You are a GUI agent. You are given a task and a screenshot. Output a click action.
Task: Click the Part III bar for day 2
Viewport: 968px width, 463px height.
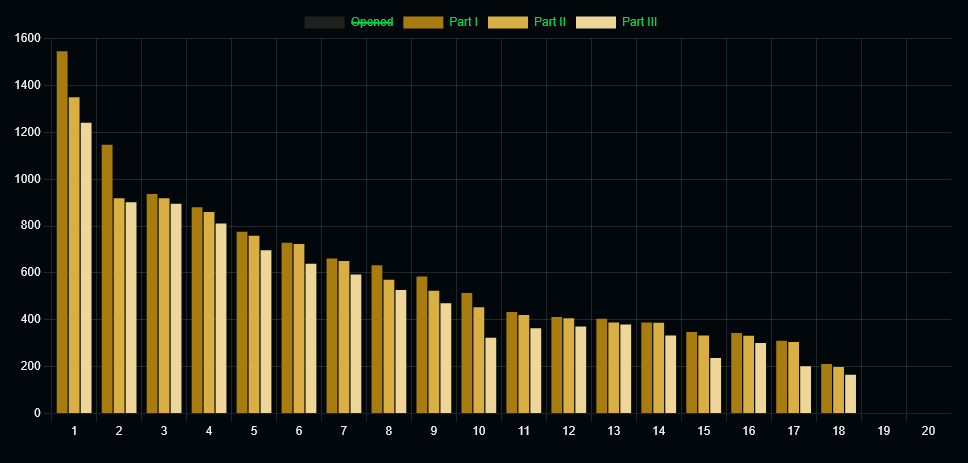pyautogui.click(x=131, y=307)
